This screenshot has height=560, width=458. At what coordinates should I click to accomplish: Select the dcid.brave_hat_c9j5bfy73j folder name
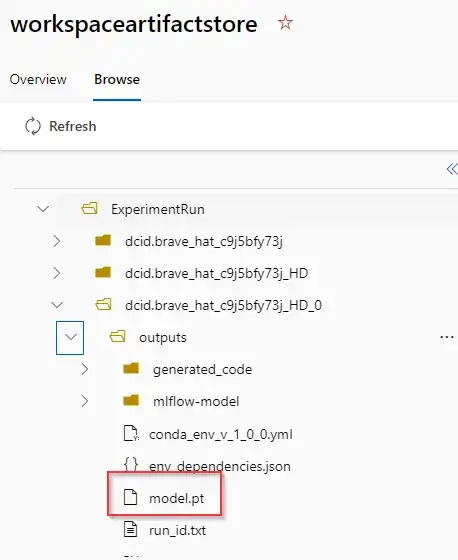tap(204, 242)
